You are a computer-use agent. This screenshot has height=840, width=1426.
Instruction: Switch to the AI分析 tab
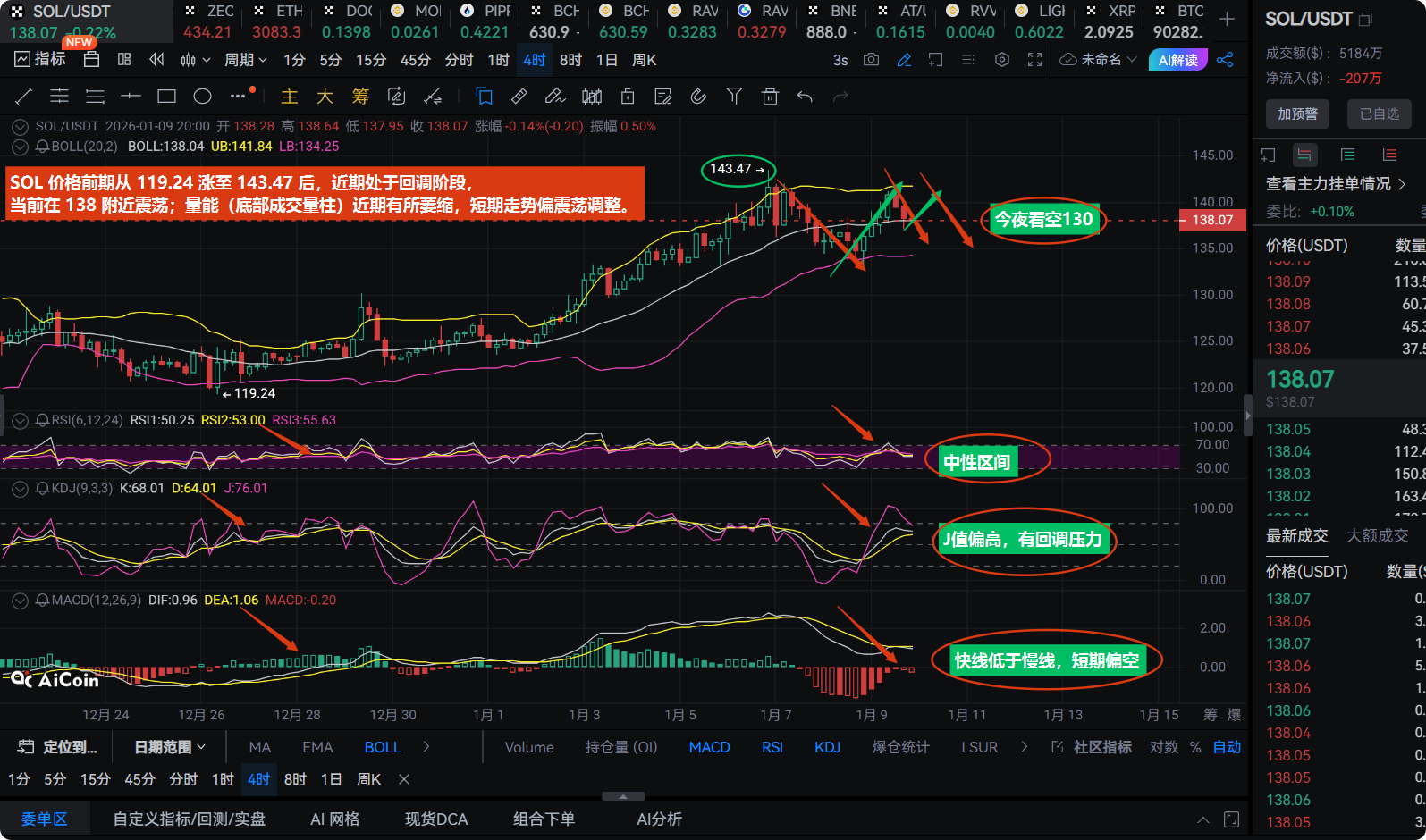[x=659, y=819]
